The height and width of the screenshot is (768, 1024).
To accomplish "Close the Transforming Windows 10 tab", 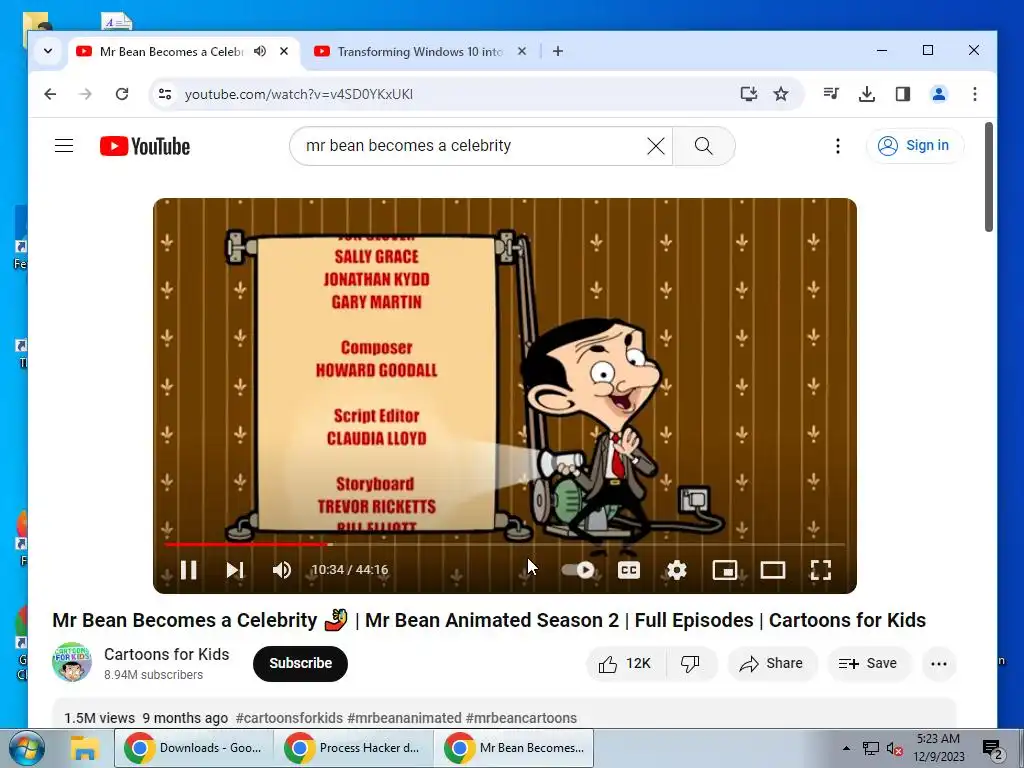I will [522, 51].
